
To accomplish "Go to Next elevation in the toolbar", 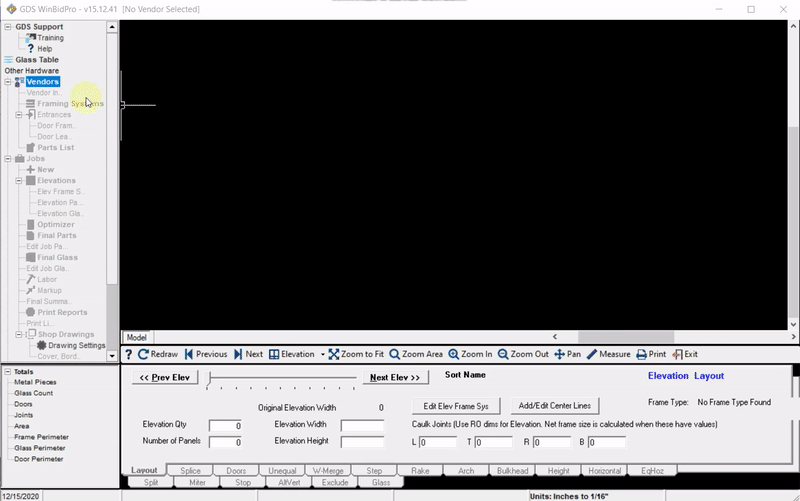I will (248, 354).
